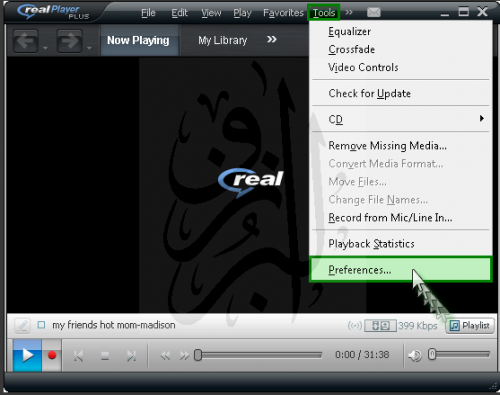
Task: Open the forward button history dropdown
Action: (89, 48)
